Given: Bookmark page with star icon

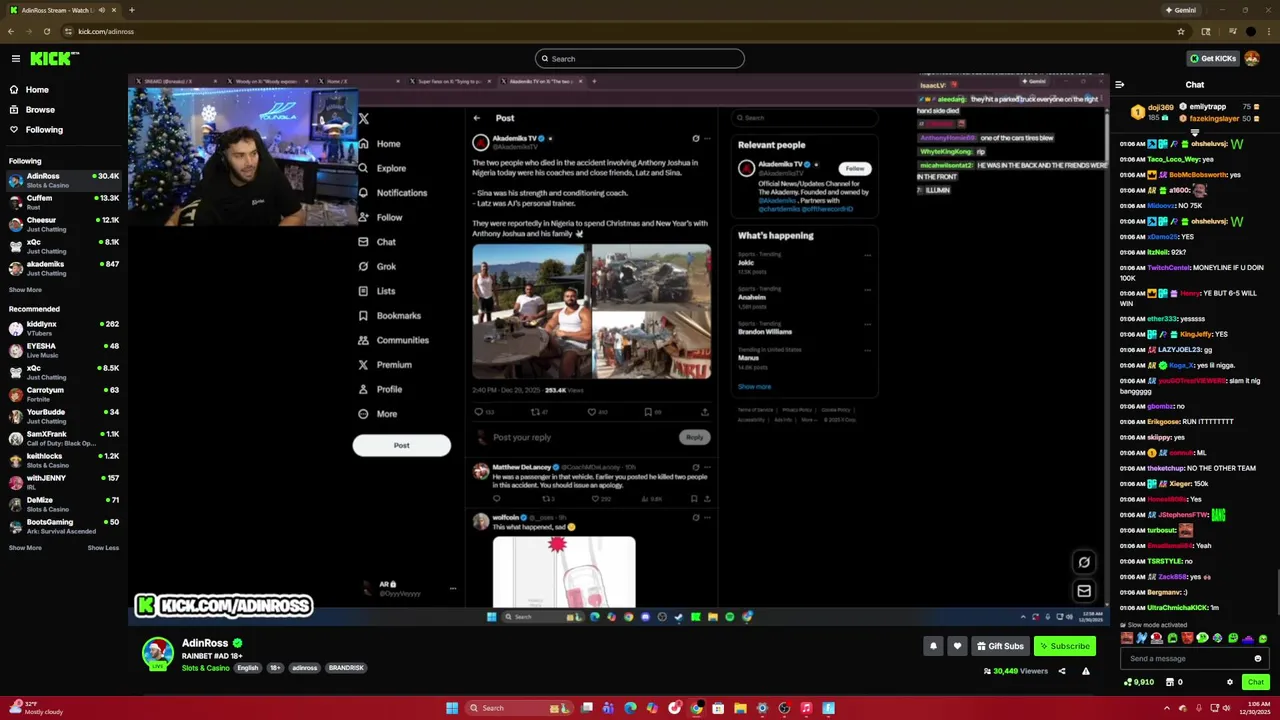Looking at the screenshot, I should click(1181, 31).
